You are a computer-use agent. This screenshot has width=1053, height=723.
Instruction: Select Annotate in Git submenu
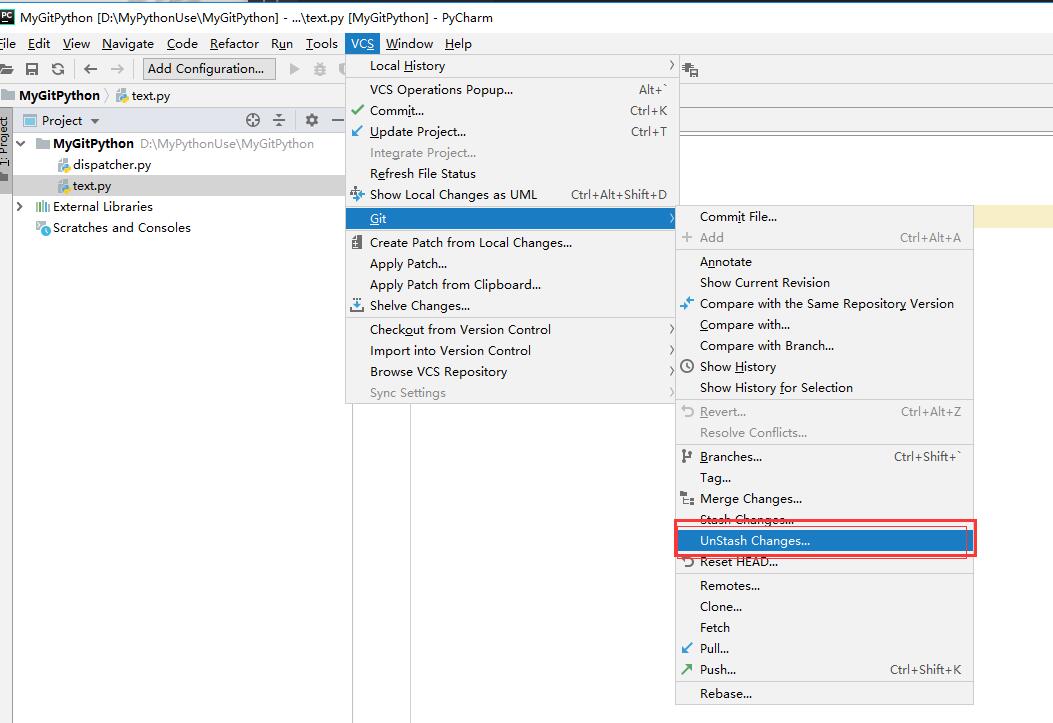coord(824,262)
